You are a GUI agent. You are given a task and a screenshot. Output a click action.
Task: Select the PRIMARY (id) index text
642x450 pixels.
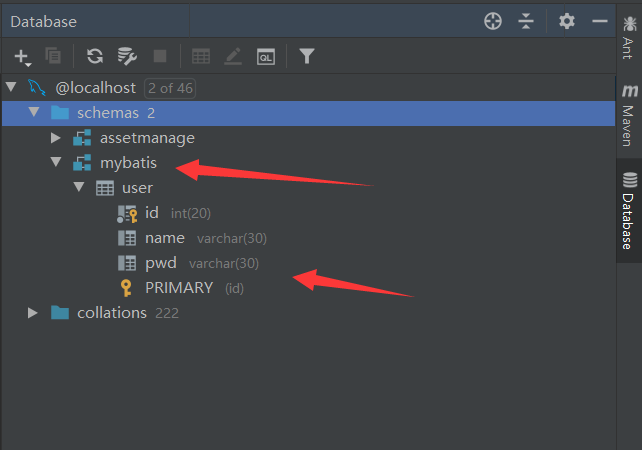(x=194, y=288)
